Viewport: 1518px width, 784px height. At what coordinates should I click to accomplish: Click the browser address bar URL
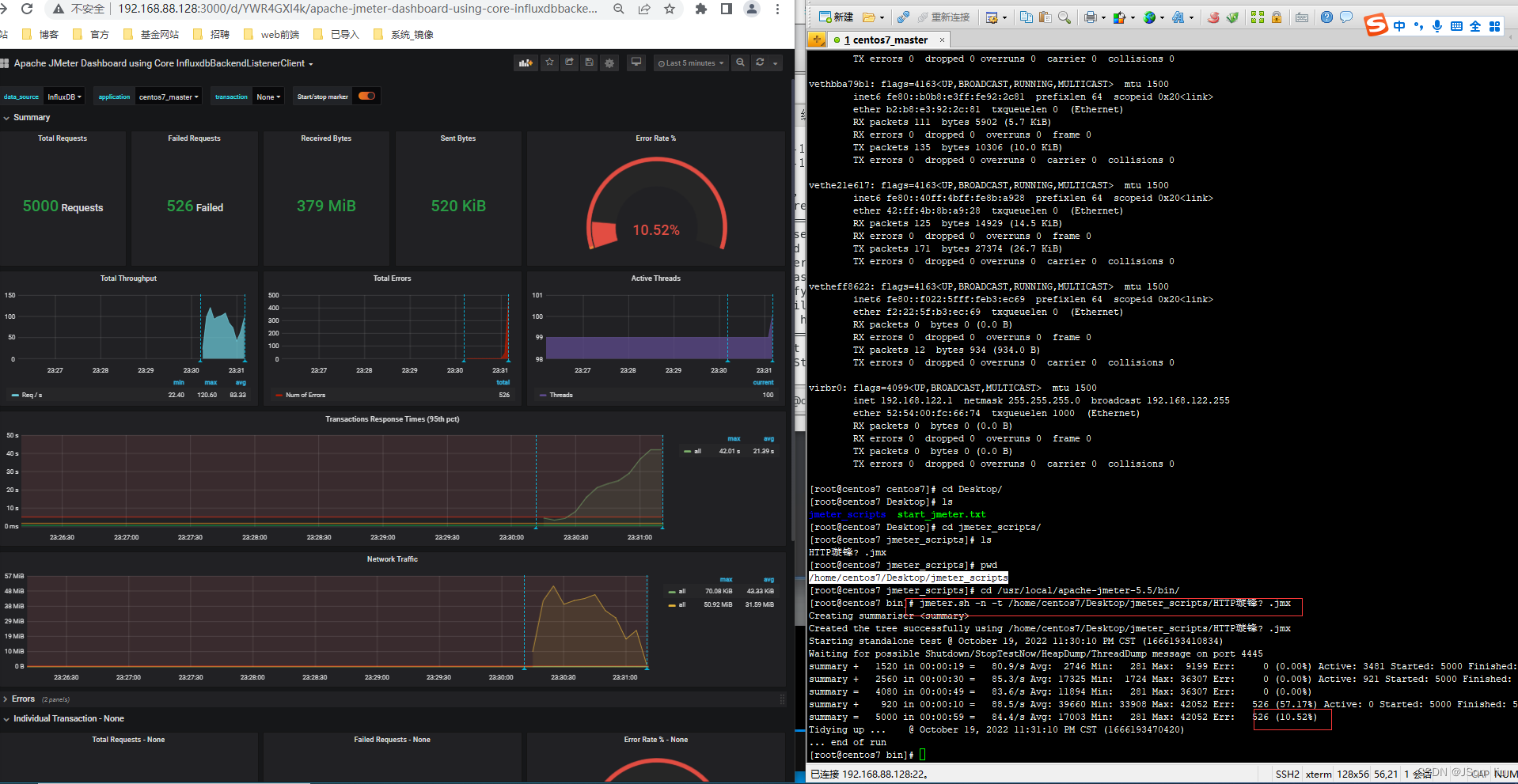tap(358, 9)
